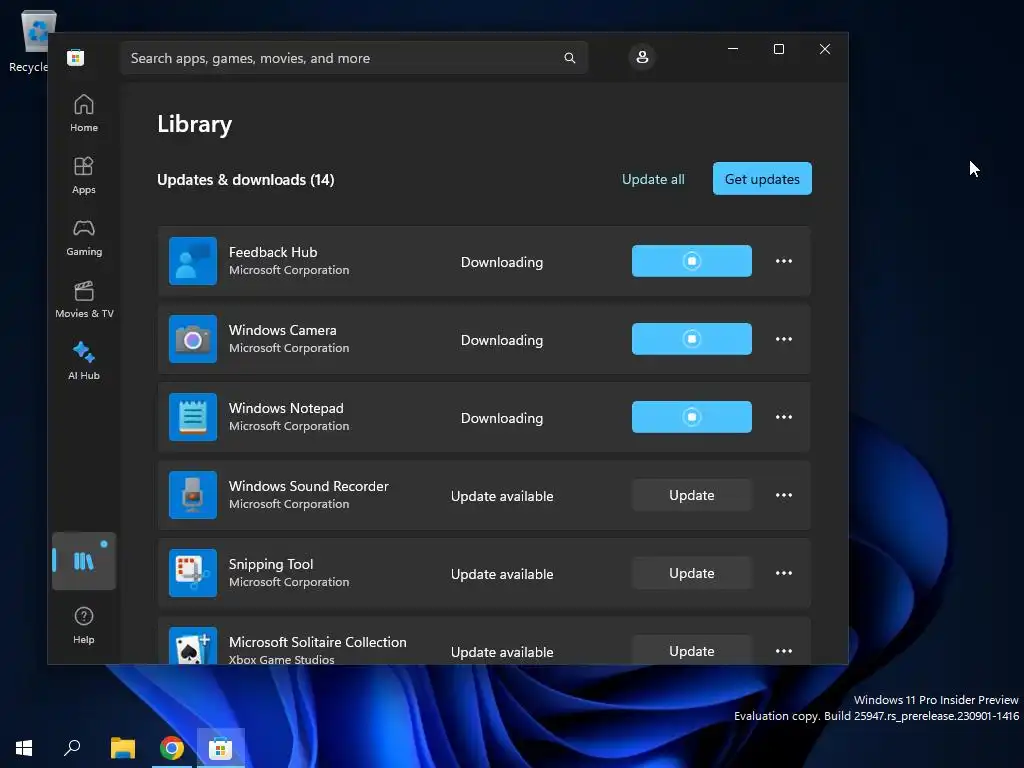
Task: Open more options for Windows Camera
Action: [x=784, y=339]
